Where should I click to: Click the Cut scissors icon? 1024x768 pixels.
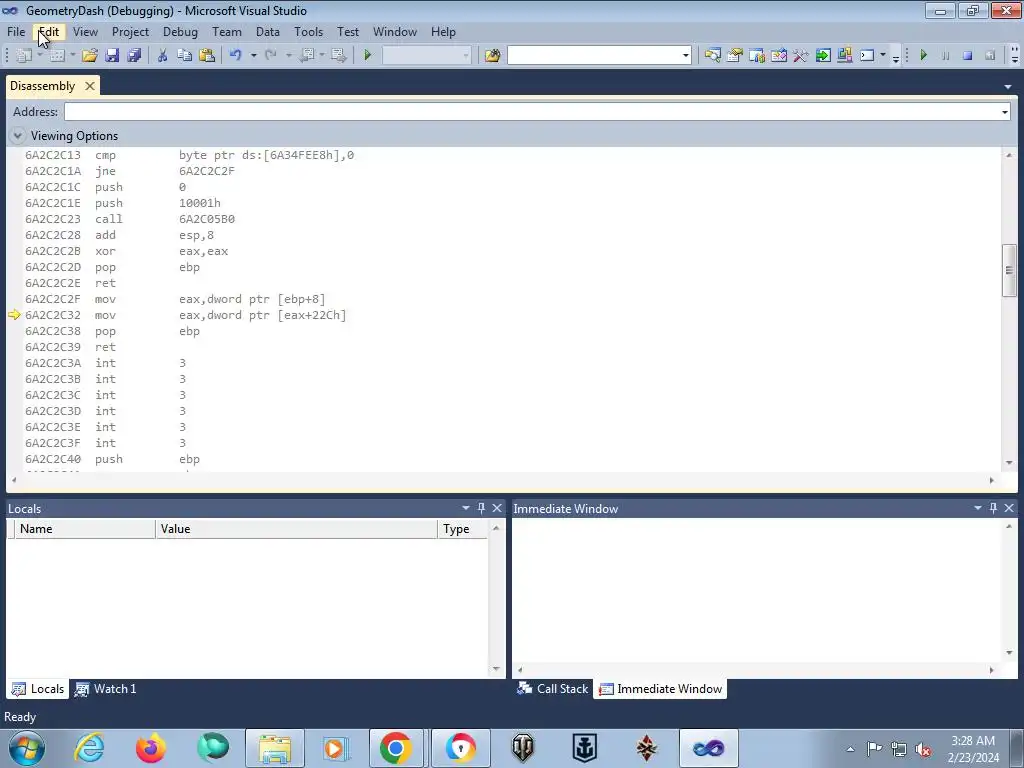(162, 56)
